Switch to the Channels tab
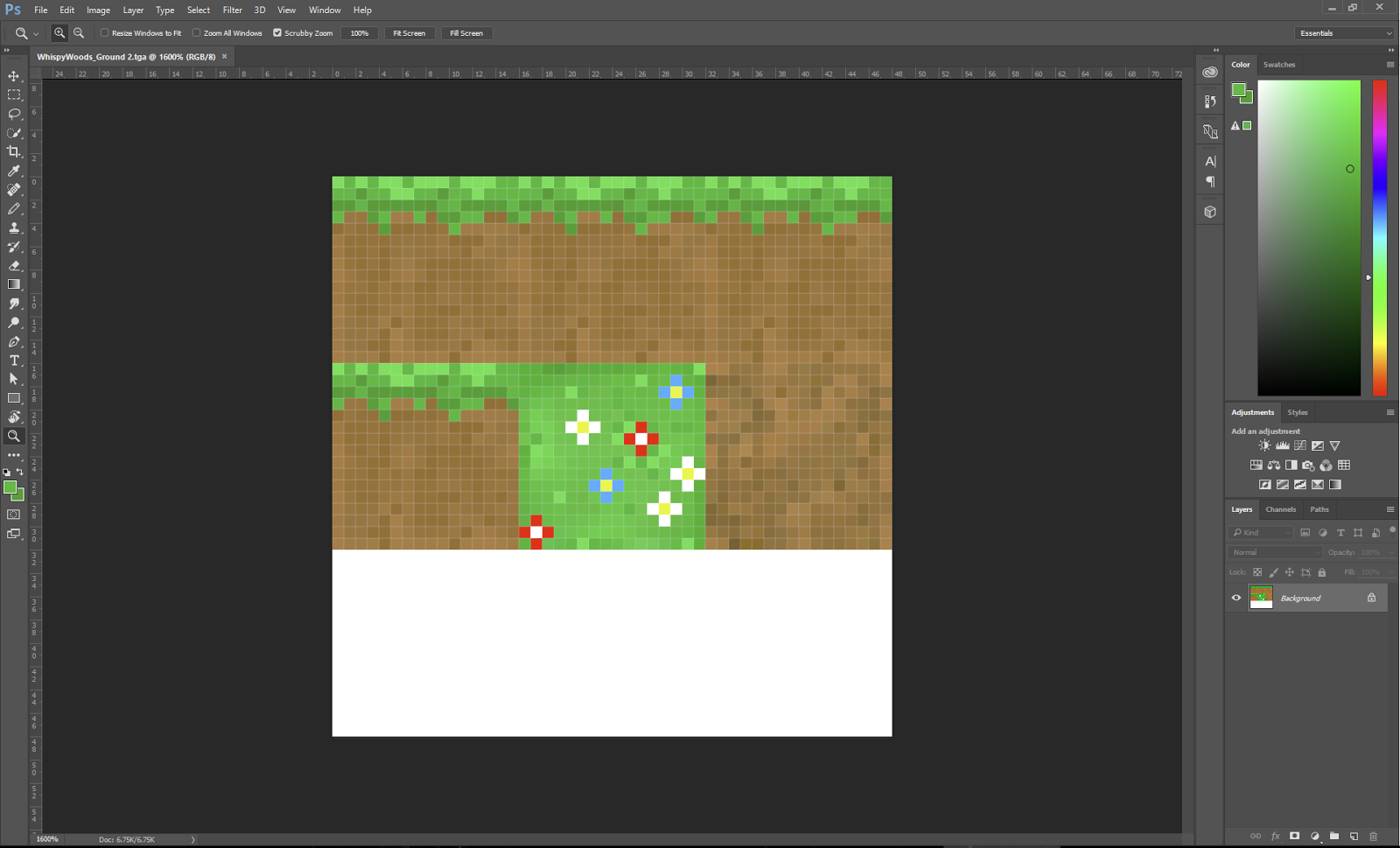 coord(1280,508)
